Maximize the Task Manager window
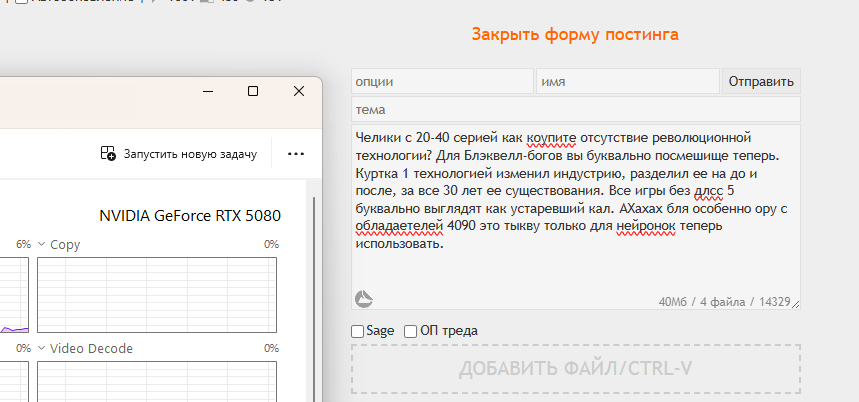The width and height of the screenshot is (859, 402). (x=253, y=91)
